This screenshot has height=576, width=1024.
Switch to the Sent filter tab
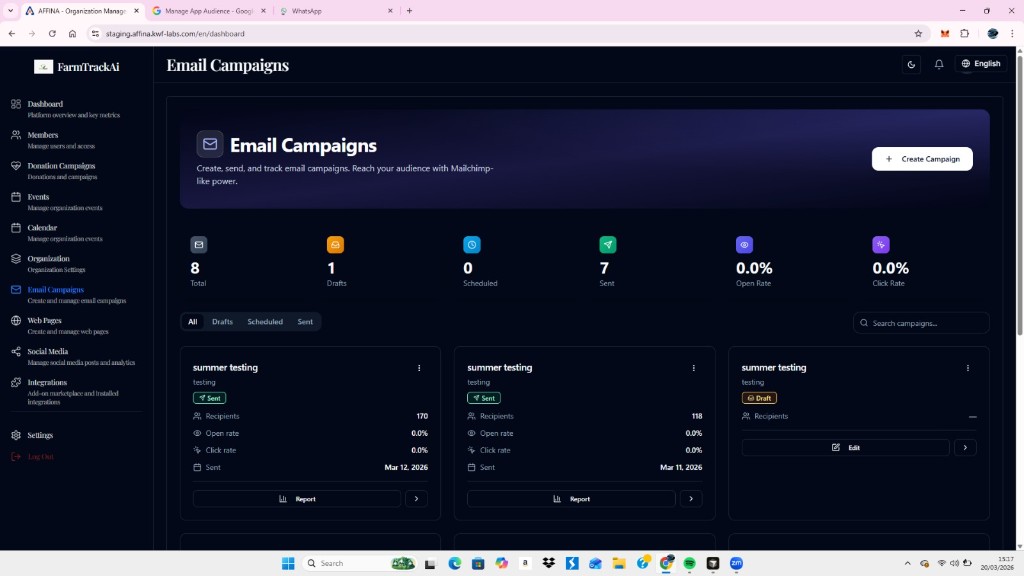pos(304,321)
